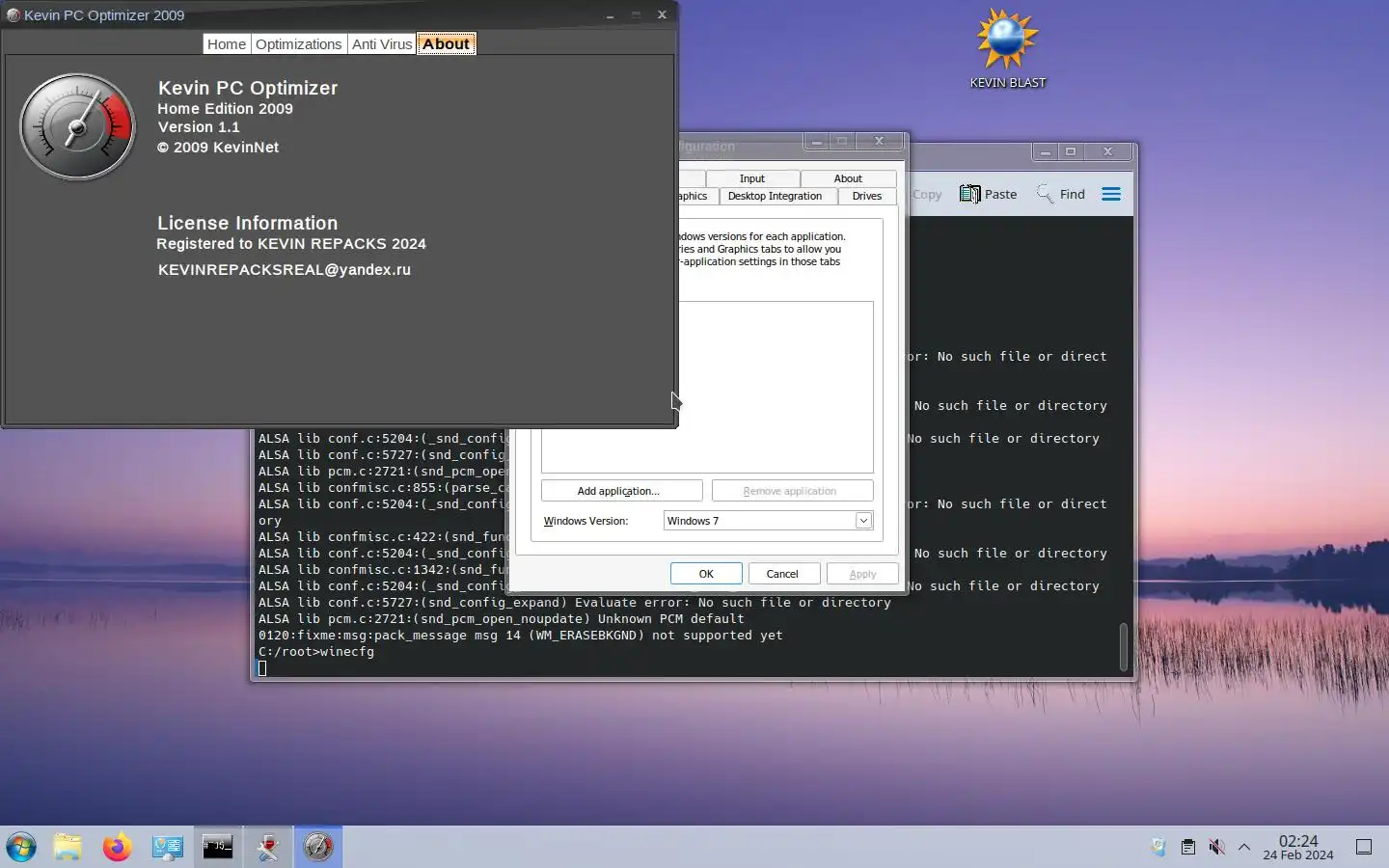Click OK in Wine configuration
The image size is (1389, 868).
tap(706, 574)
